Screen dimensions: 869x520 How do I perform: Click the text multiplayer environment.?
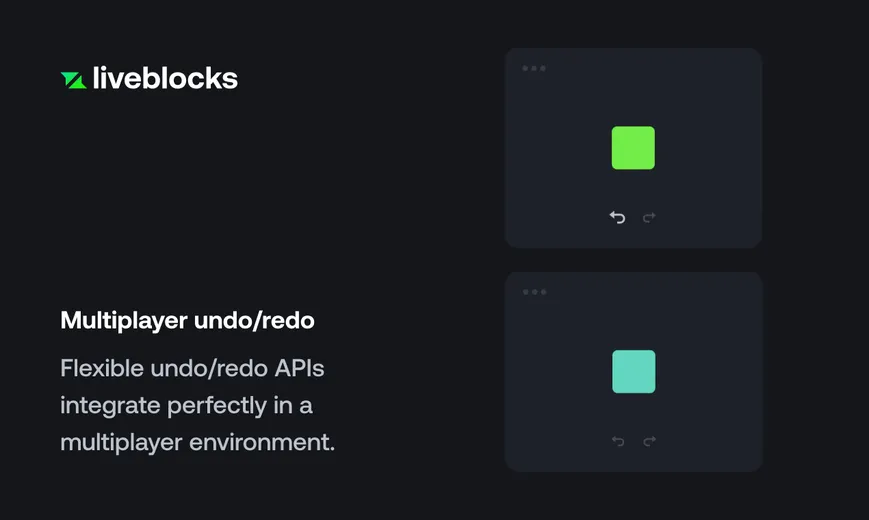[x=197, y=443]
